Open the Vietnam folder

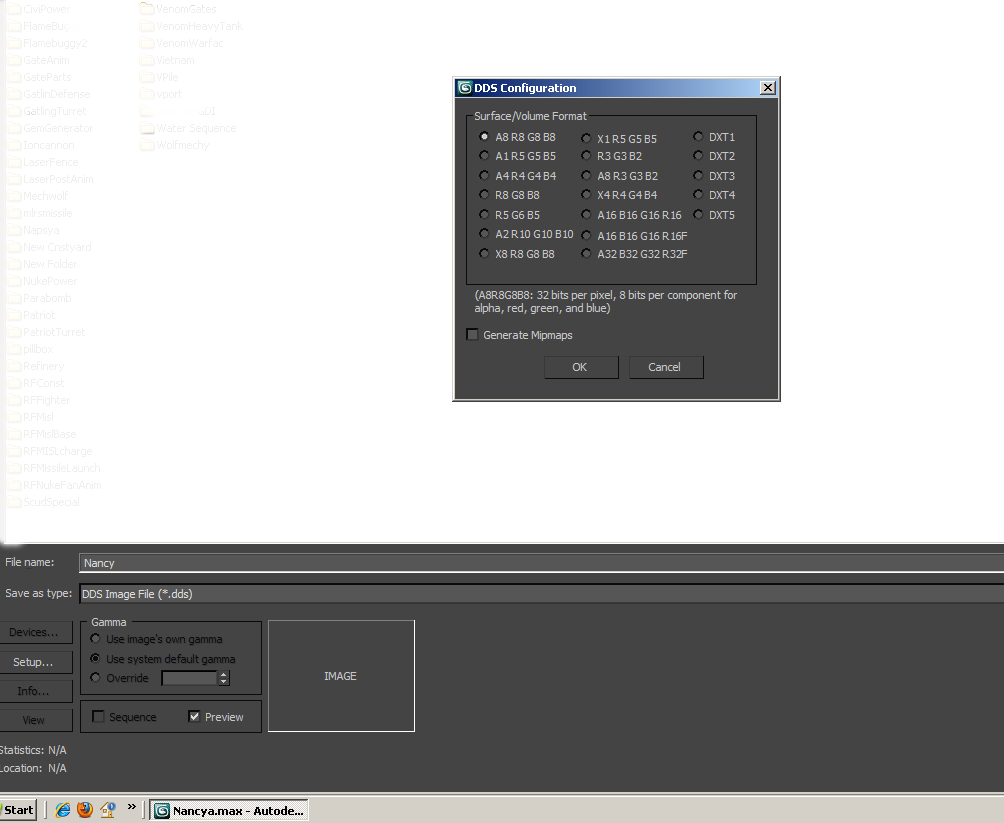167,60
